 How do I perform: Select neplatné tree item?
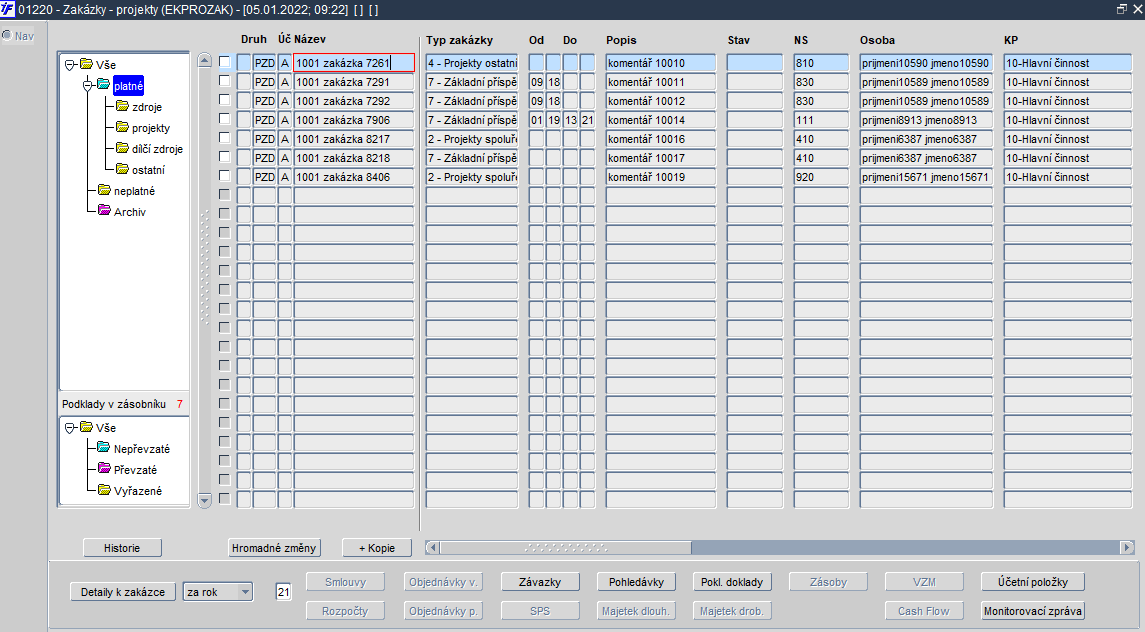click(134, 191)
